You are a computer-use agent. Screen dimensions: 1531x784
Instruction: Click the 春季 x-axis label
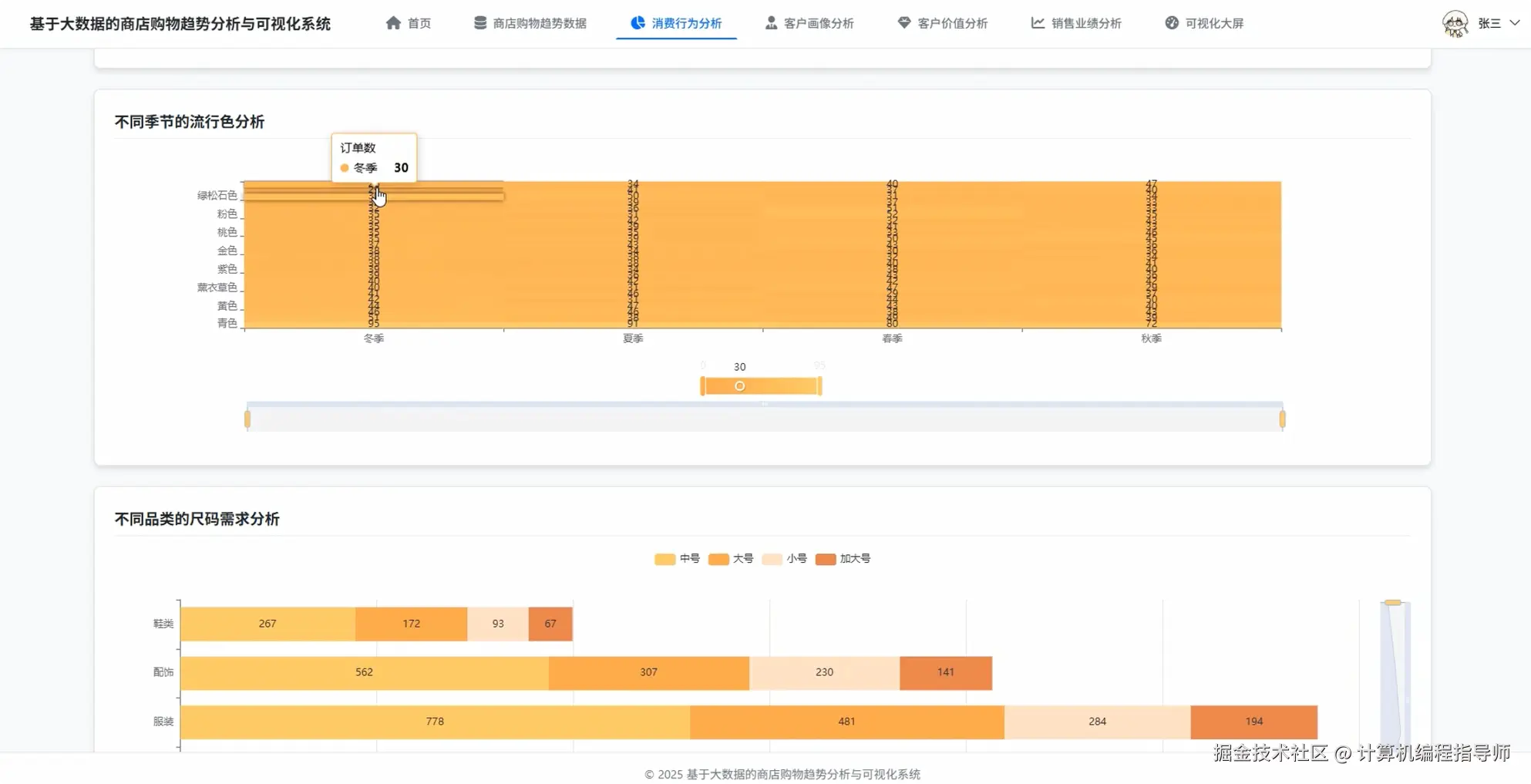tap(892, 339)
